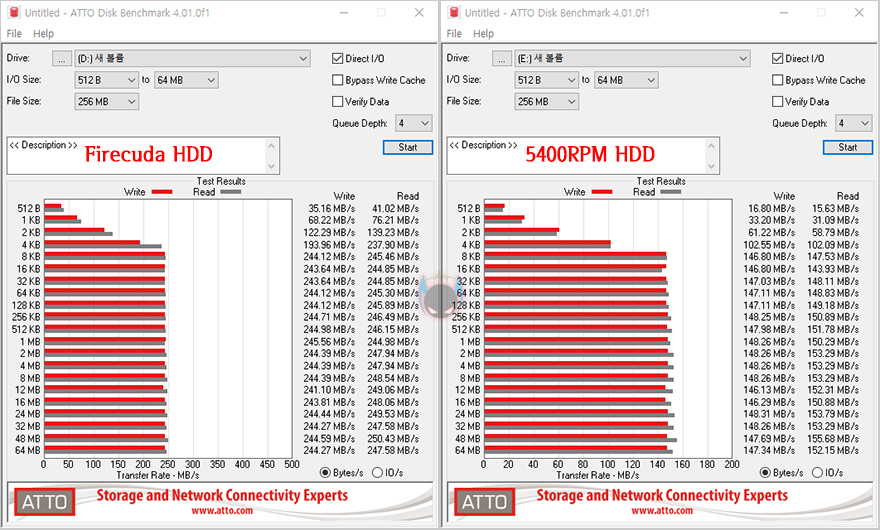Image resolution: width=880 pixels, height=530 pixels.
Task: Open Queue Depth dropdown in right window
Action: click(854, 123)
